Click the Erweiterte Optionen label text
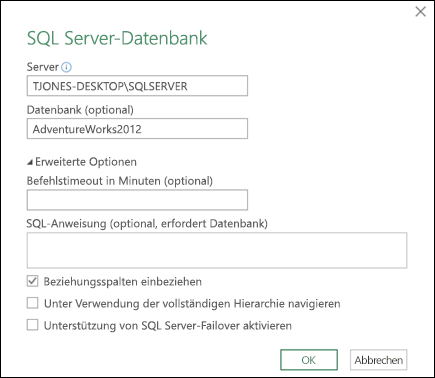The width and height of the screenshot is (435, 378). [x=86, y=162]
